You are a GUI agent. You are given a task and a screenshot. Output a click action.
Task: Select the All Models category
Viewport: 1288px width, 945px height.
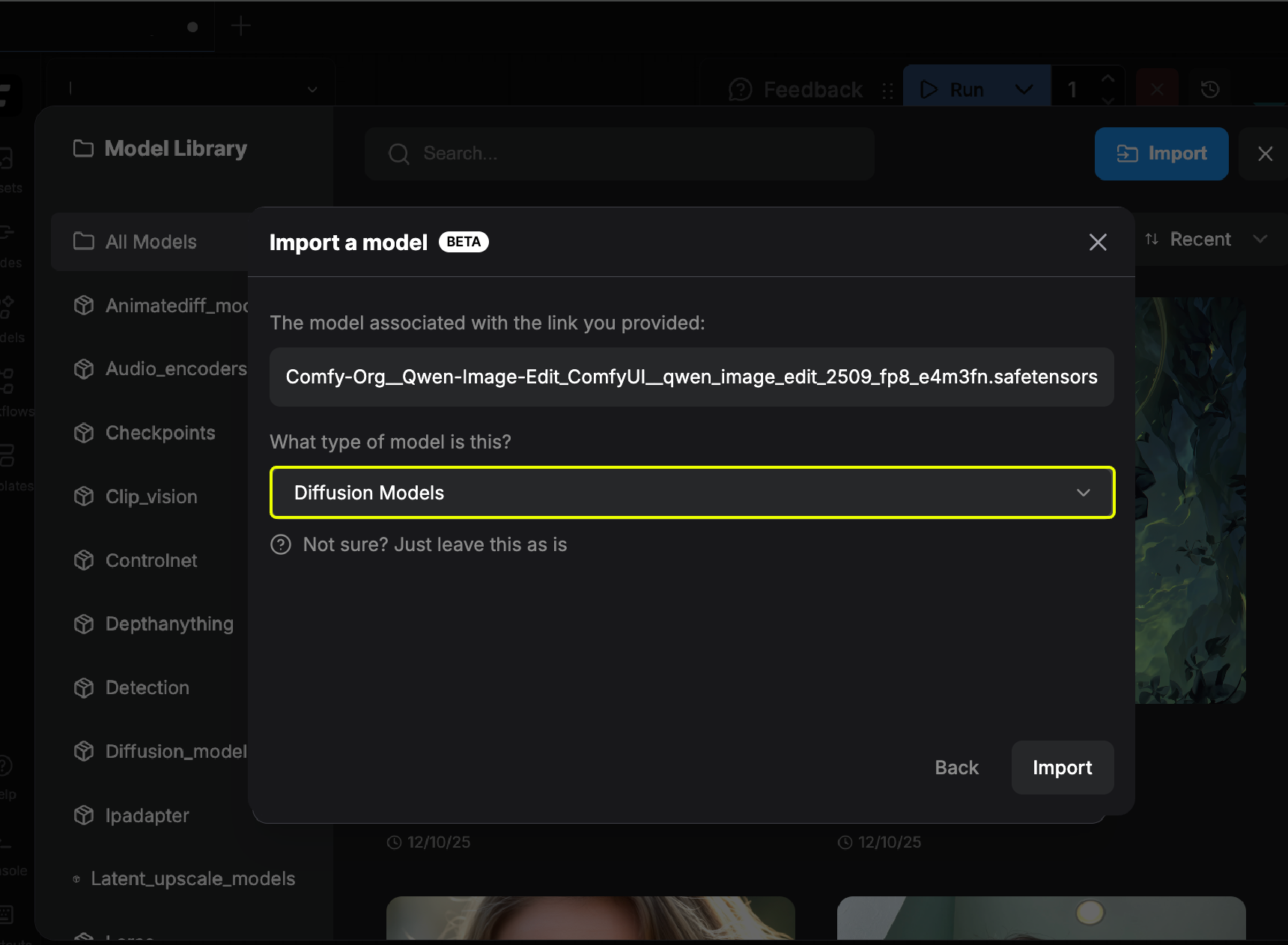[x=150, y=241]
